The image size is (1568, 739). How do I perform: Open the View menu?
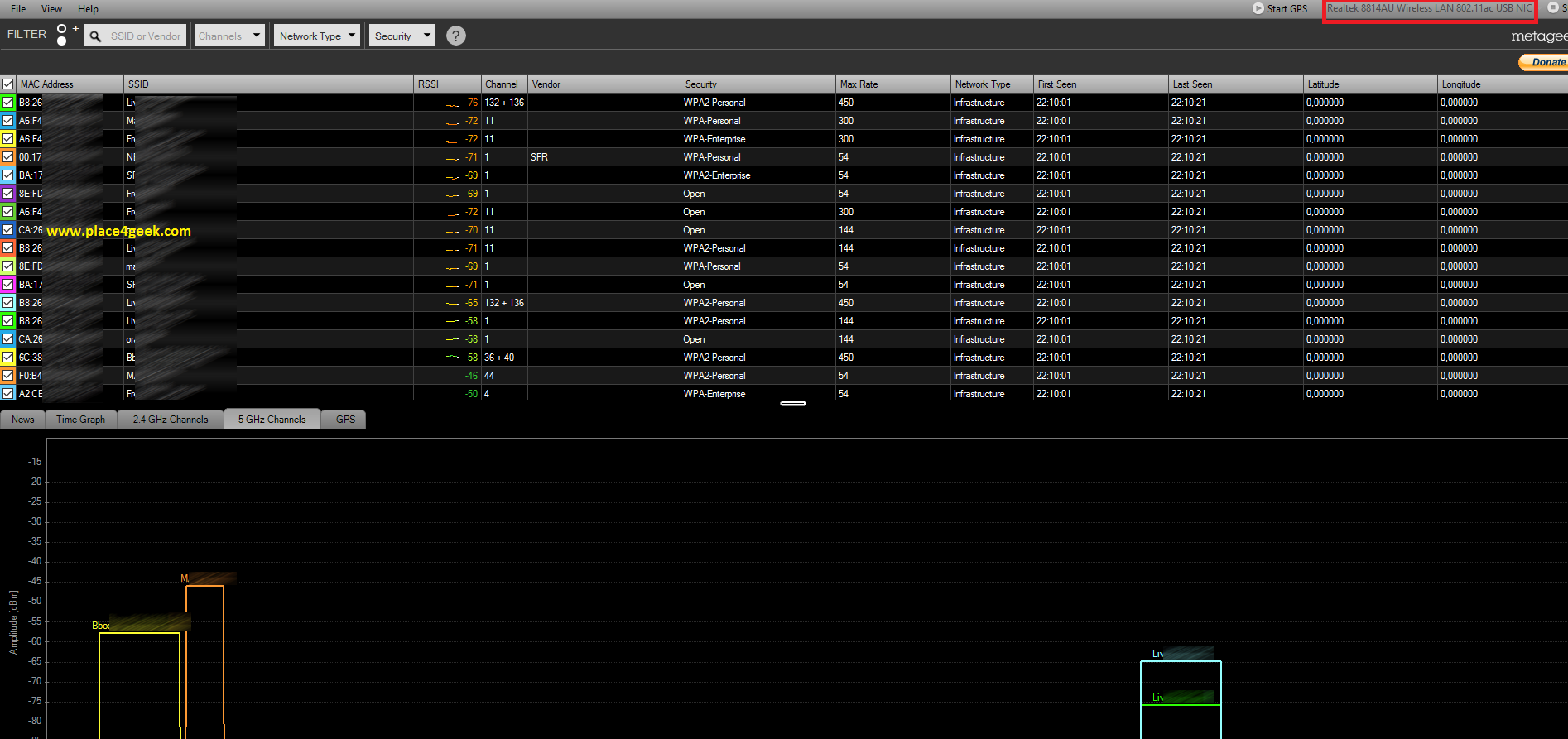(51, 9)
